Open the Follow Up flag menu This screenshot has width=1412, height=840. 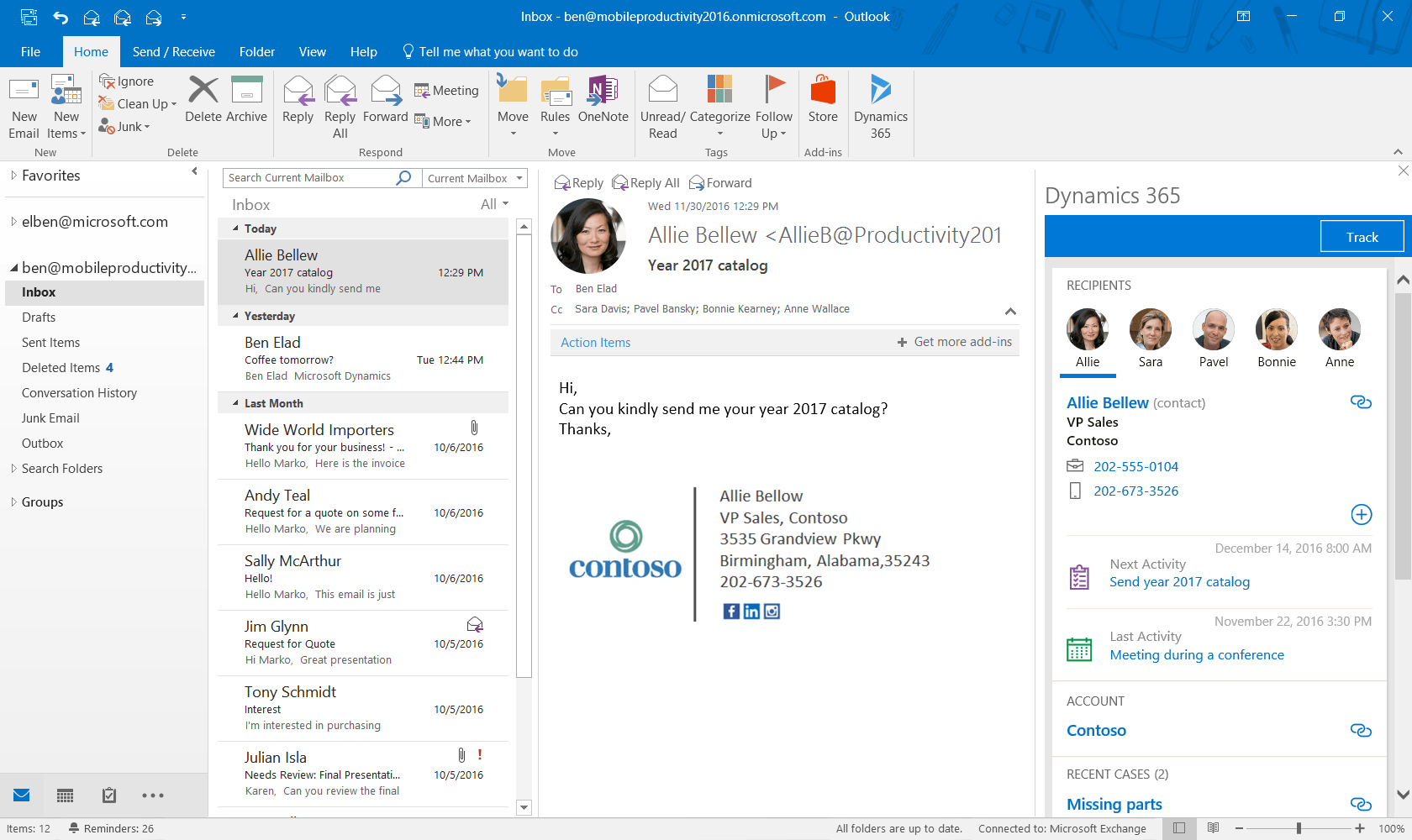click(x=773, y=107)
